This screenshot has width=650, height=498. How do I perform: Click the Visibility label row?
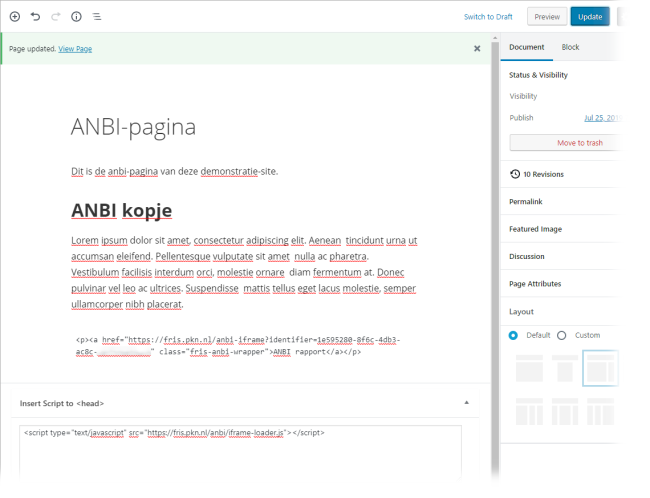point(523,96)
